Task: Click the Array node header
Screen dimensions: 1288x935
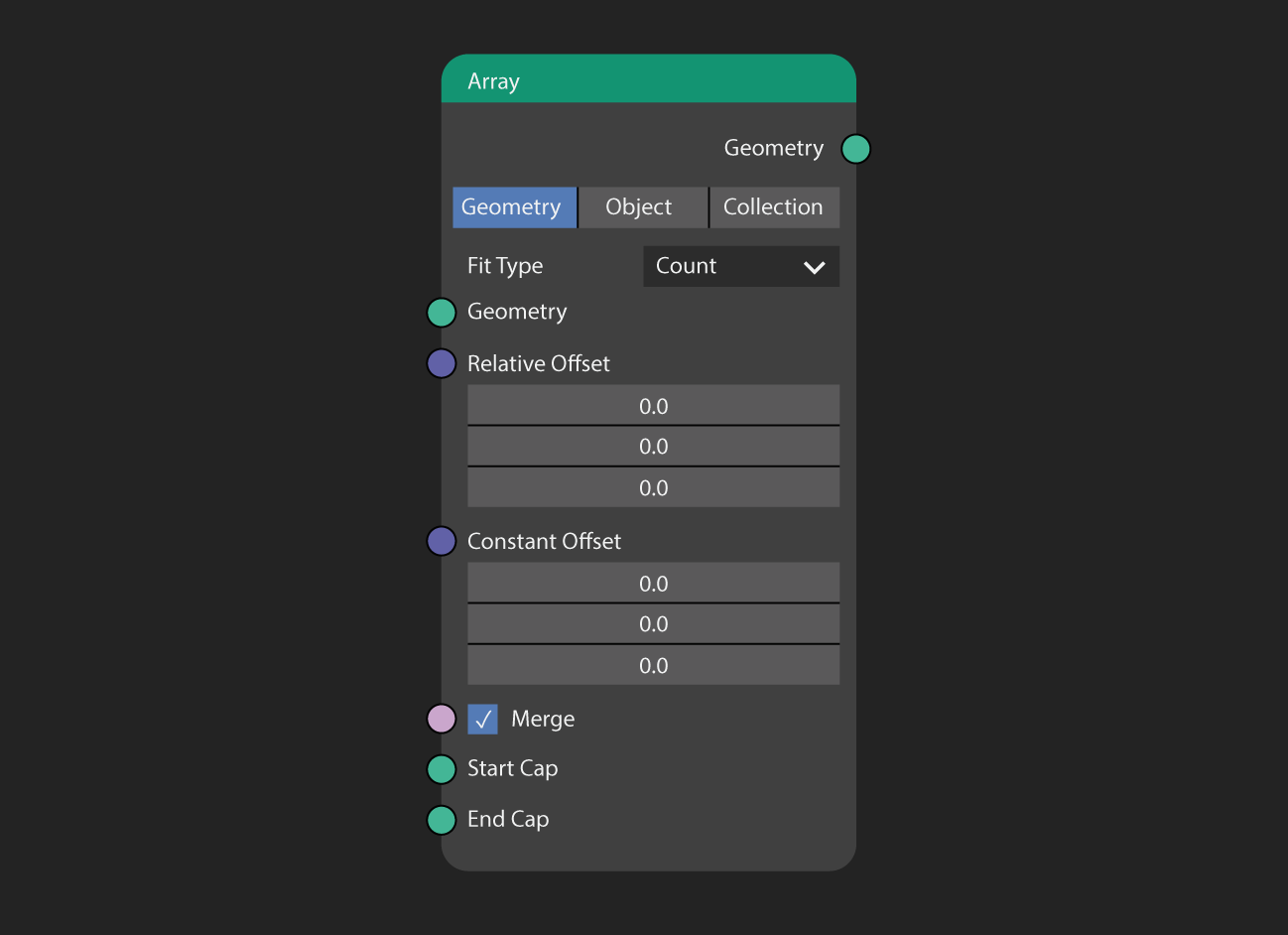Action: point(649,79)
